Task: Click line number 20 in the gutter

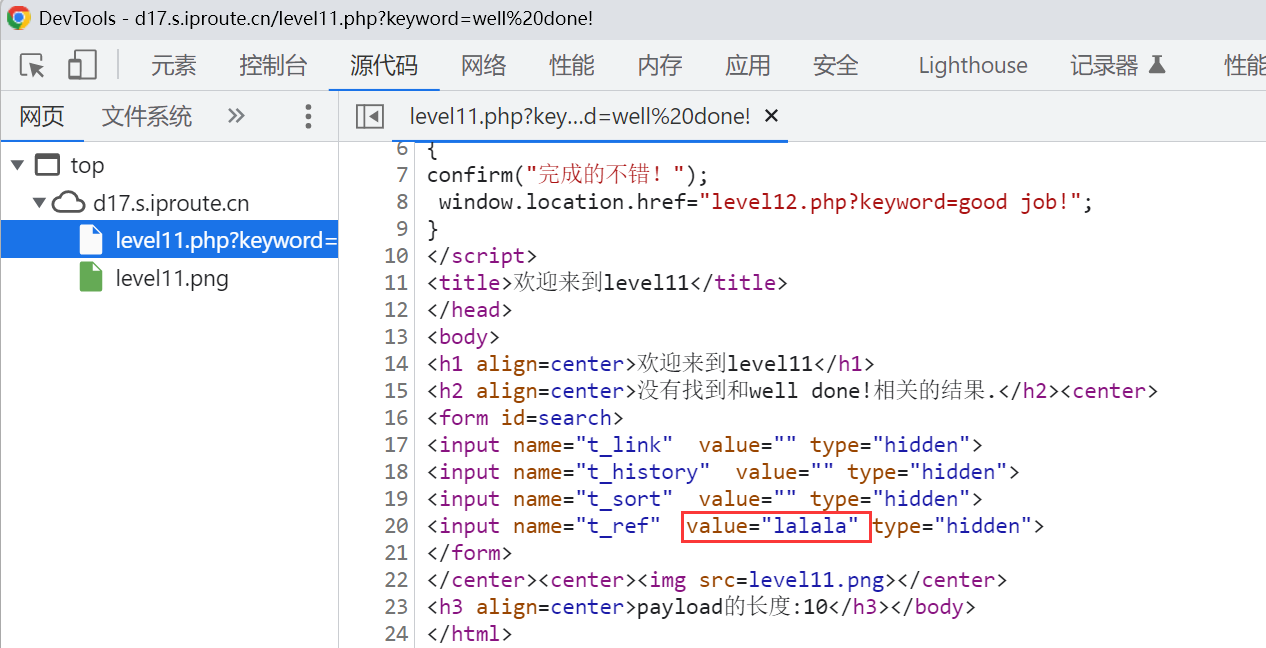Action: 397,526
